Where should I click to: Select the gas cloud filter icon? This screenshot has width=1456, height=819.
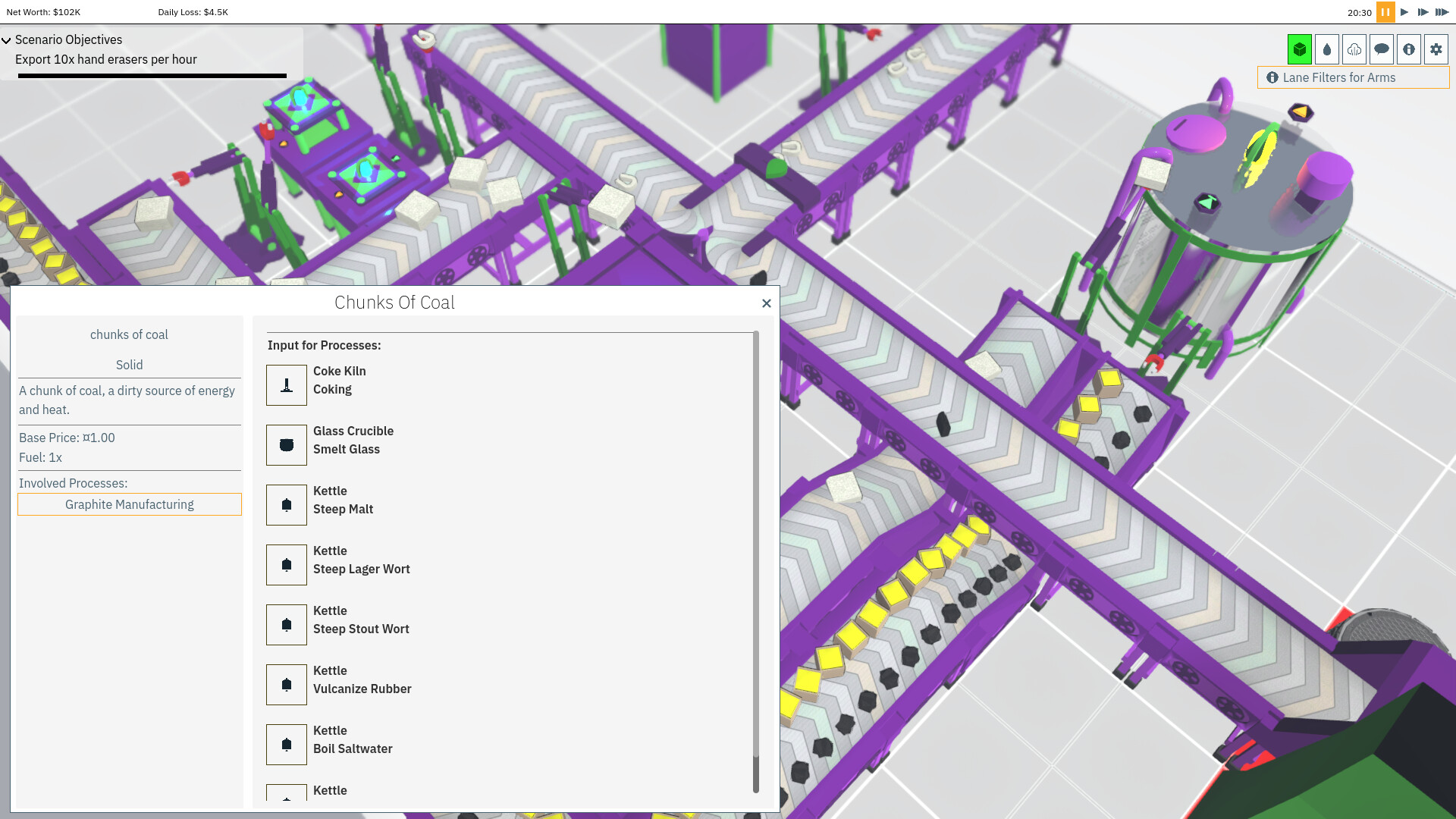(x=1354, y=49)
